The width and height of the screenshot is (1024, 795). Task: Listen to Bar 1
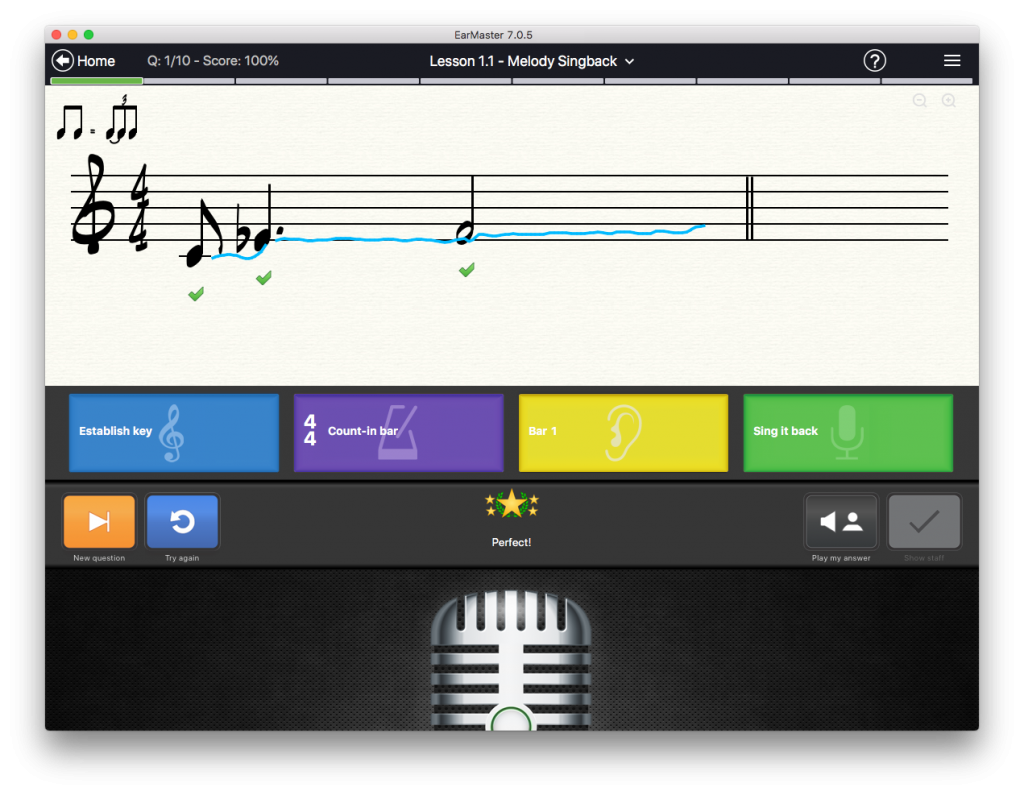coord(623,432)
